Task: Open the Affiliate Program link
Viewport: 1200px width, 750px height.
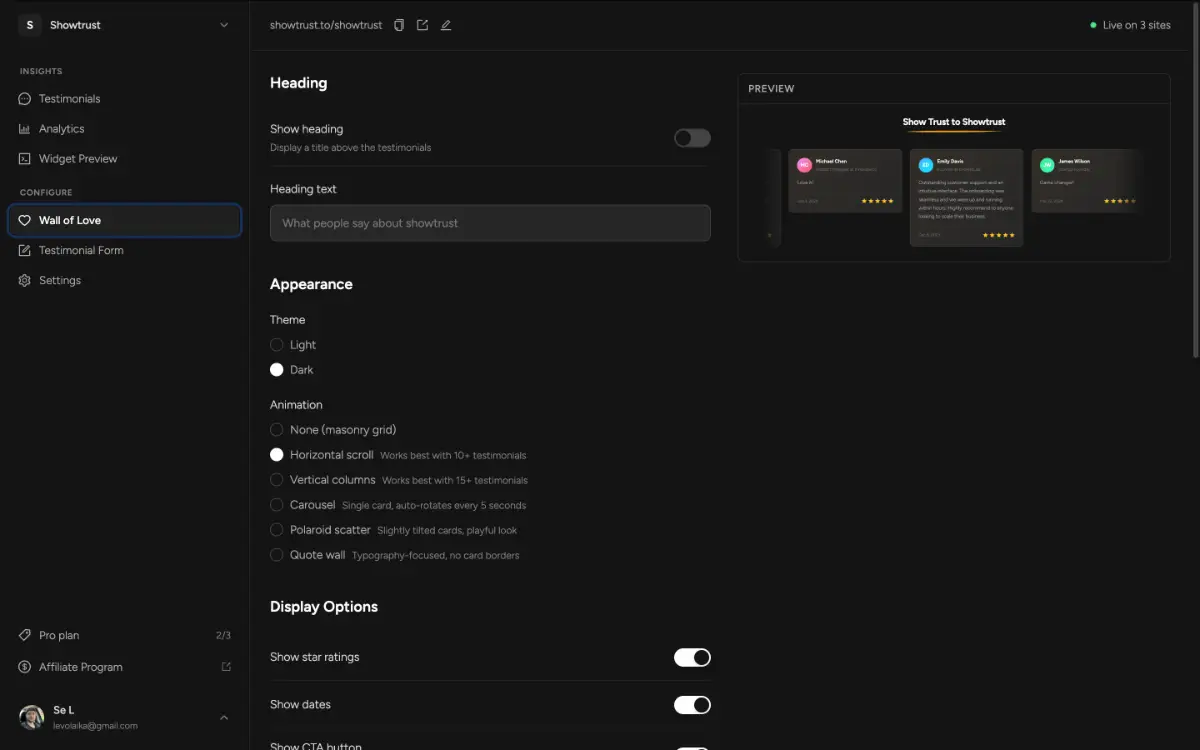Action: 125,667
